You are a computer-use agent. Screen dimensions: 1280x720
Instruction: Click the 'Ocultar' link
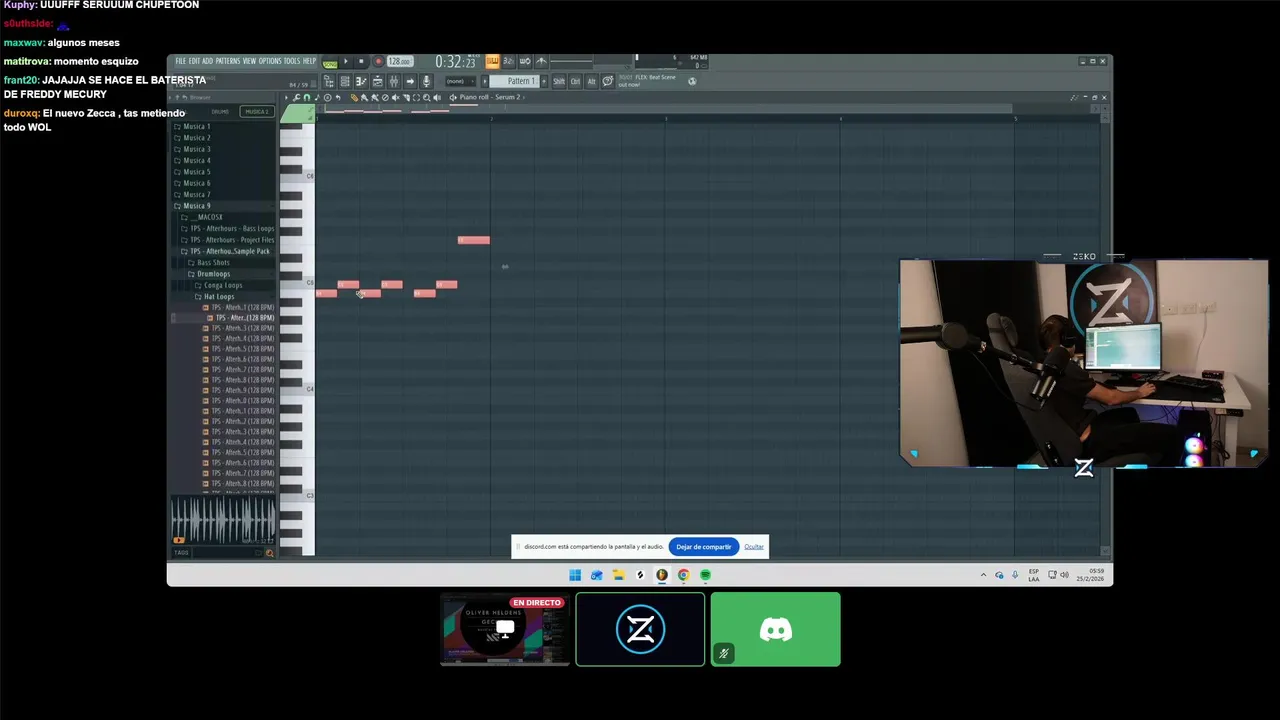754,547
